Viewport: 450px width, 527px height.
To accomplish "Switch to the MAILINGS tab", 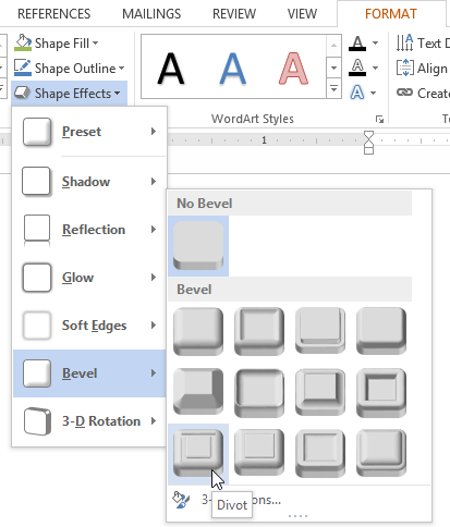I will point(151,14).
